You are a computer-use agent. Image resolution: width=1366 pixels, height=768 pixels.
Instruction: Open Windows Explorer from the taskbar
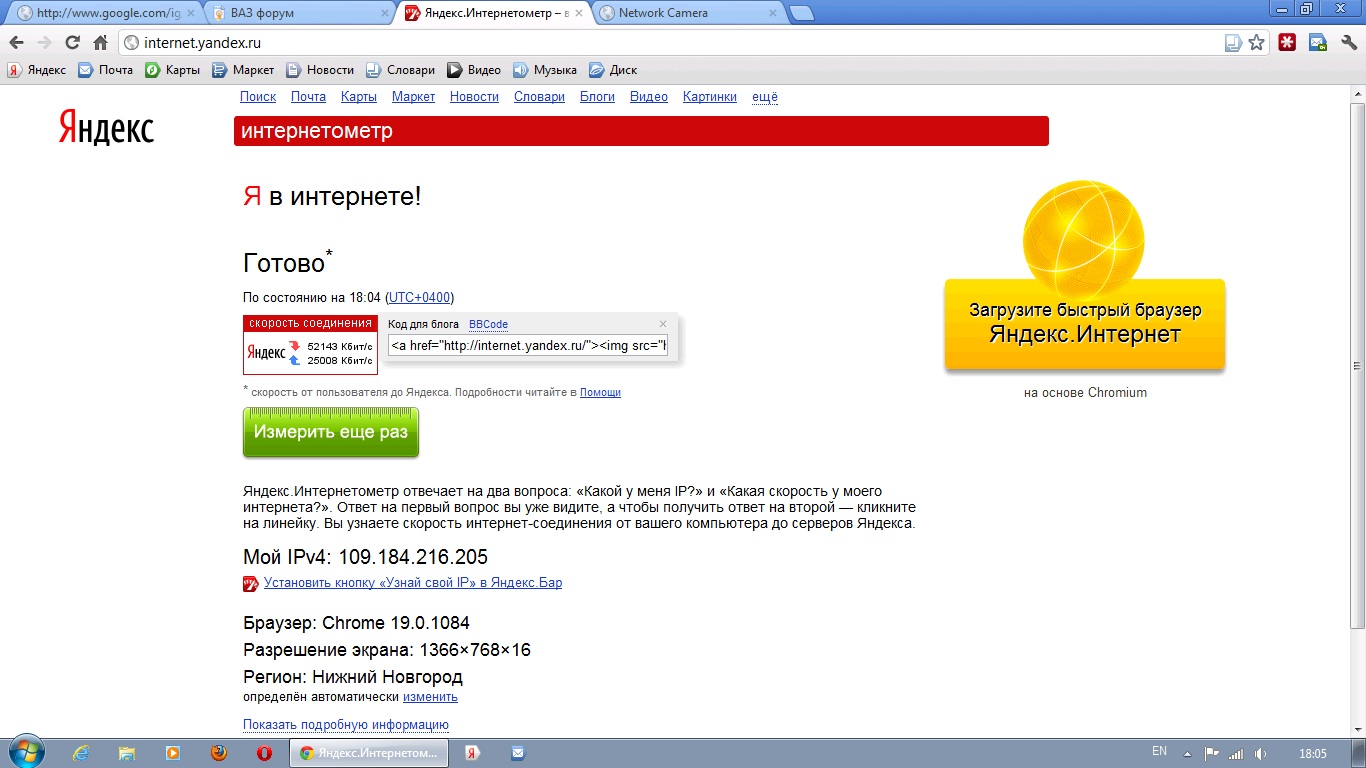coord(127,753)
